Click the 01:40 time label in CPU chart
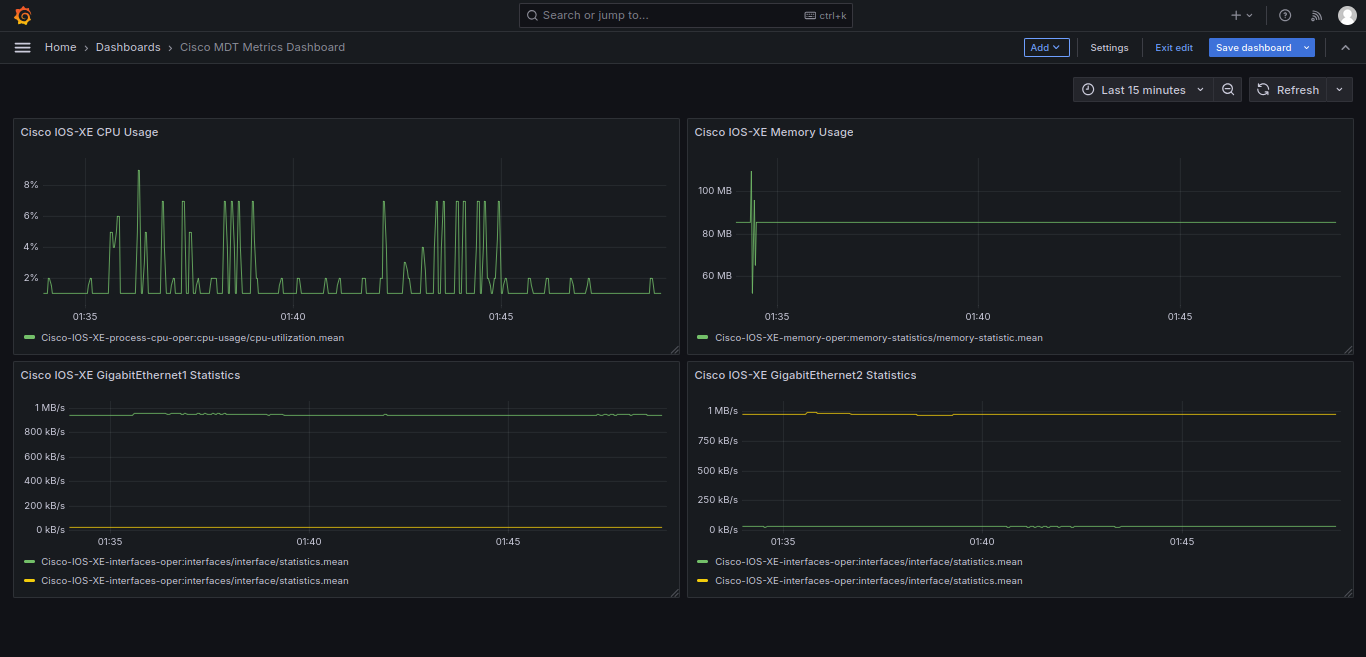 click(293, 317)
